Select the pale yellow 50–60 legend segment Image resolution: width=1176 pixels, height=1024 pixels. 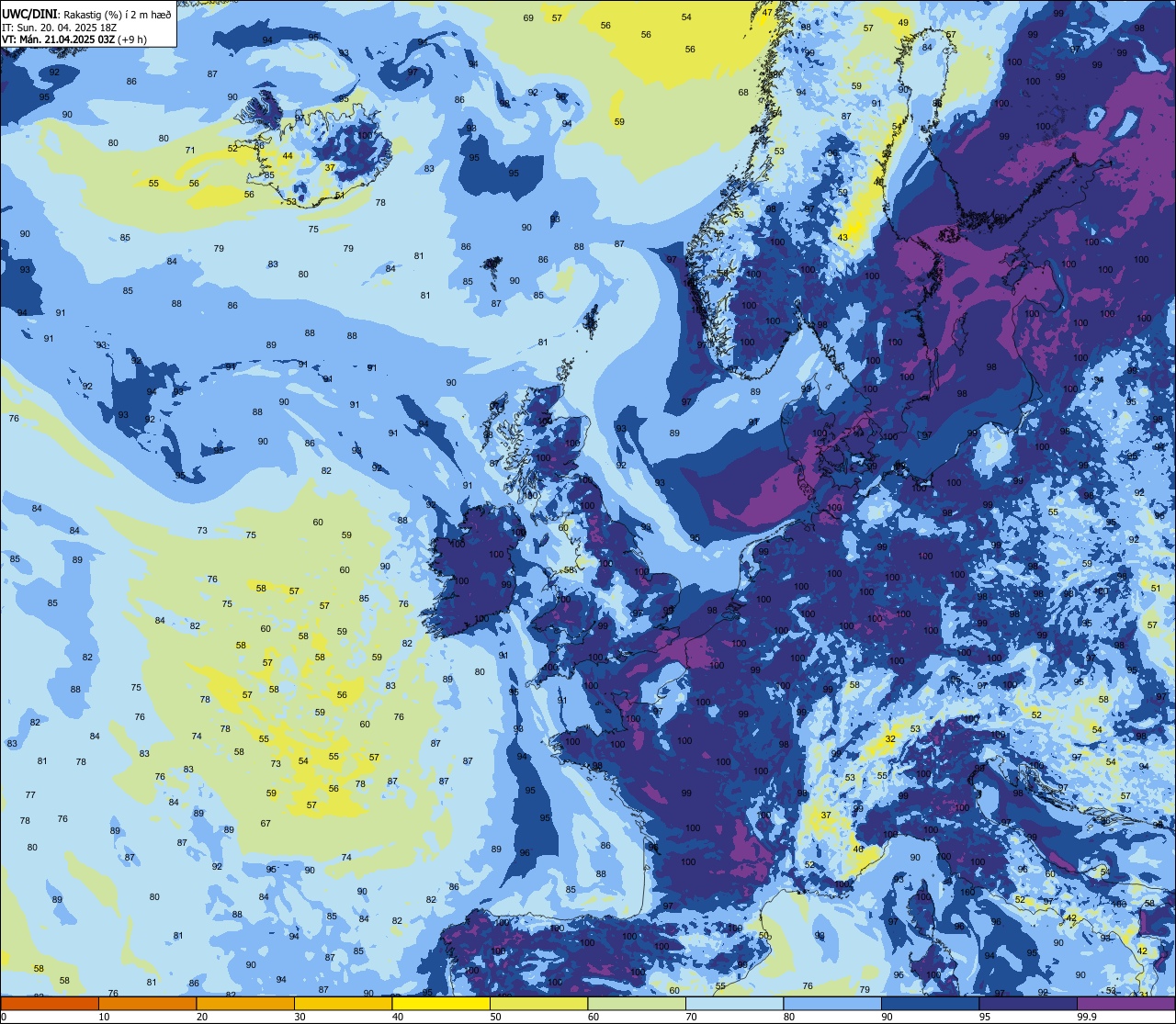coord(539,1003)
